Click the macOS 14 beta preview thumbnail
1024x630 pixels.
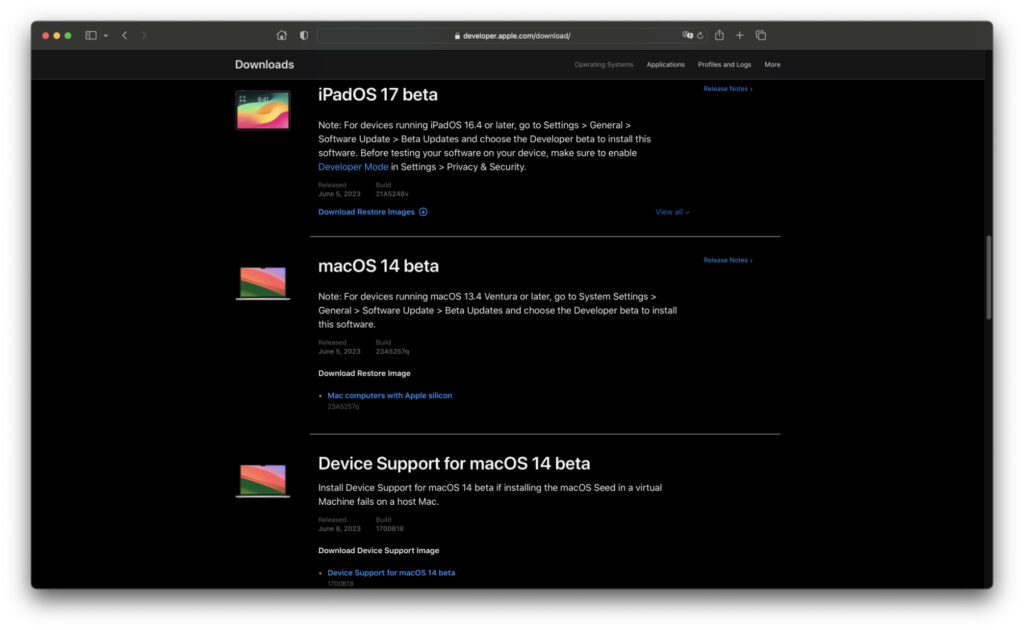(x=262, y=281)
